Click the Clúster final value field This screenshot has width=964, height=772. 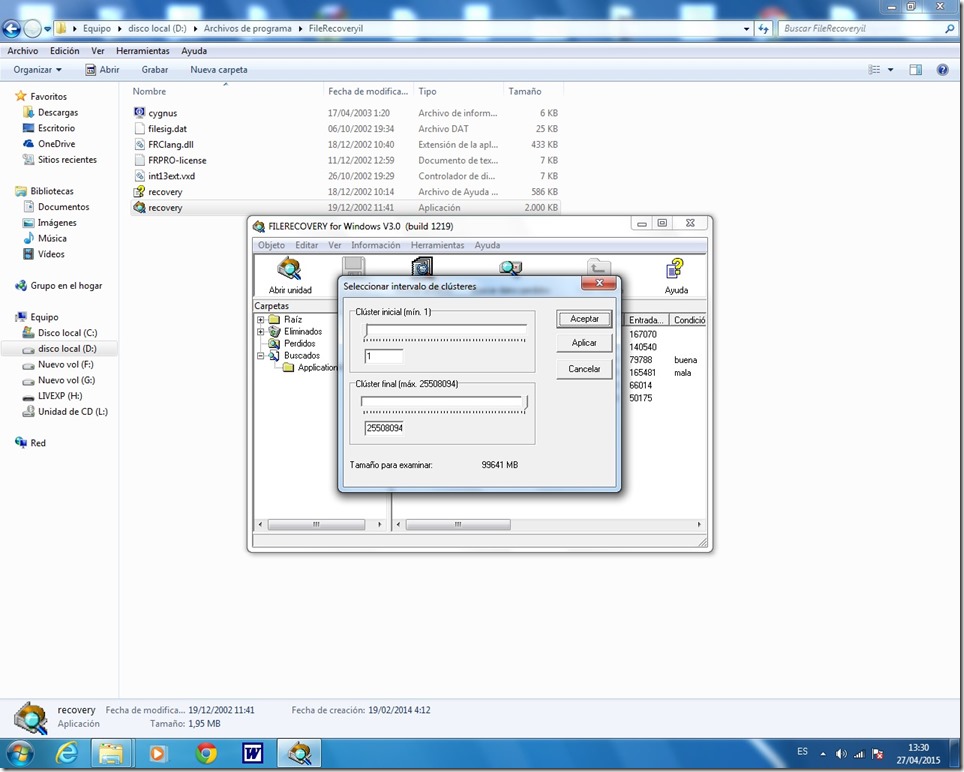click(x=384, y=428)
